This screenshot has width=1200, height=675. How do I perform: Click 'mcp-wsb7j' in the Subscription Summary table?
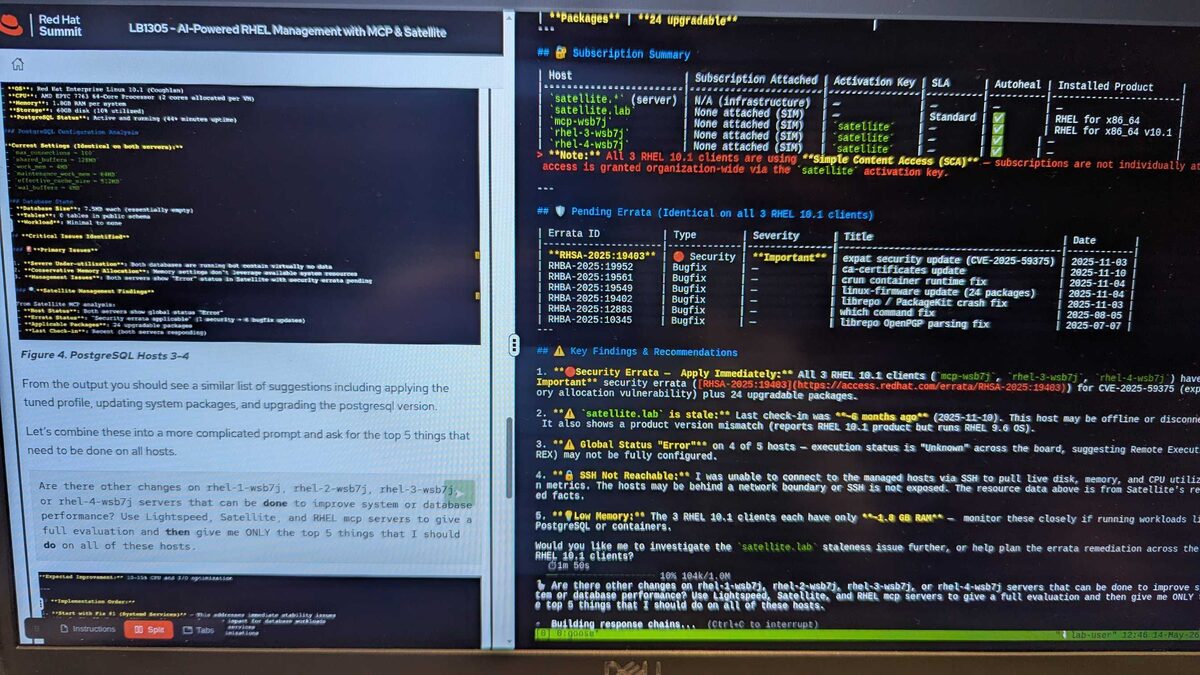coord(582,122)
